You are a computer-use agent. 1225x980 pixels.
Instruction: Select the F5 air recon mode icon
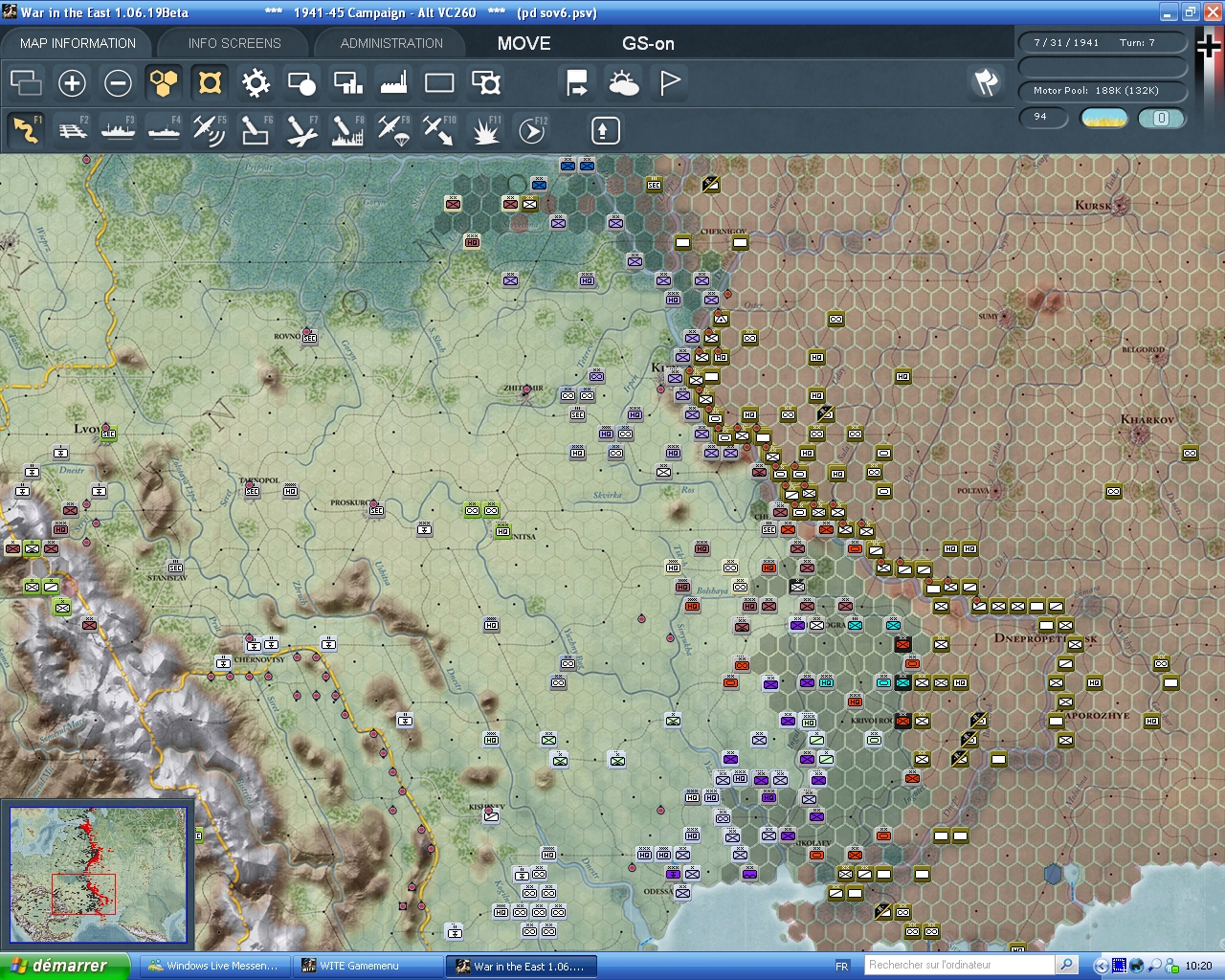(210, 130)
